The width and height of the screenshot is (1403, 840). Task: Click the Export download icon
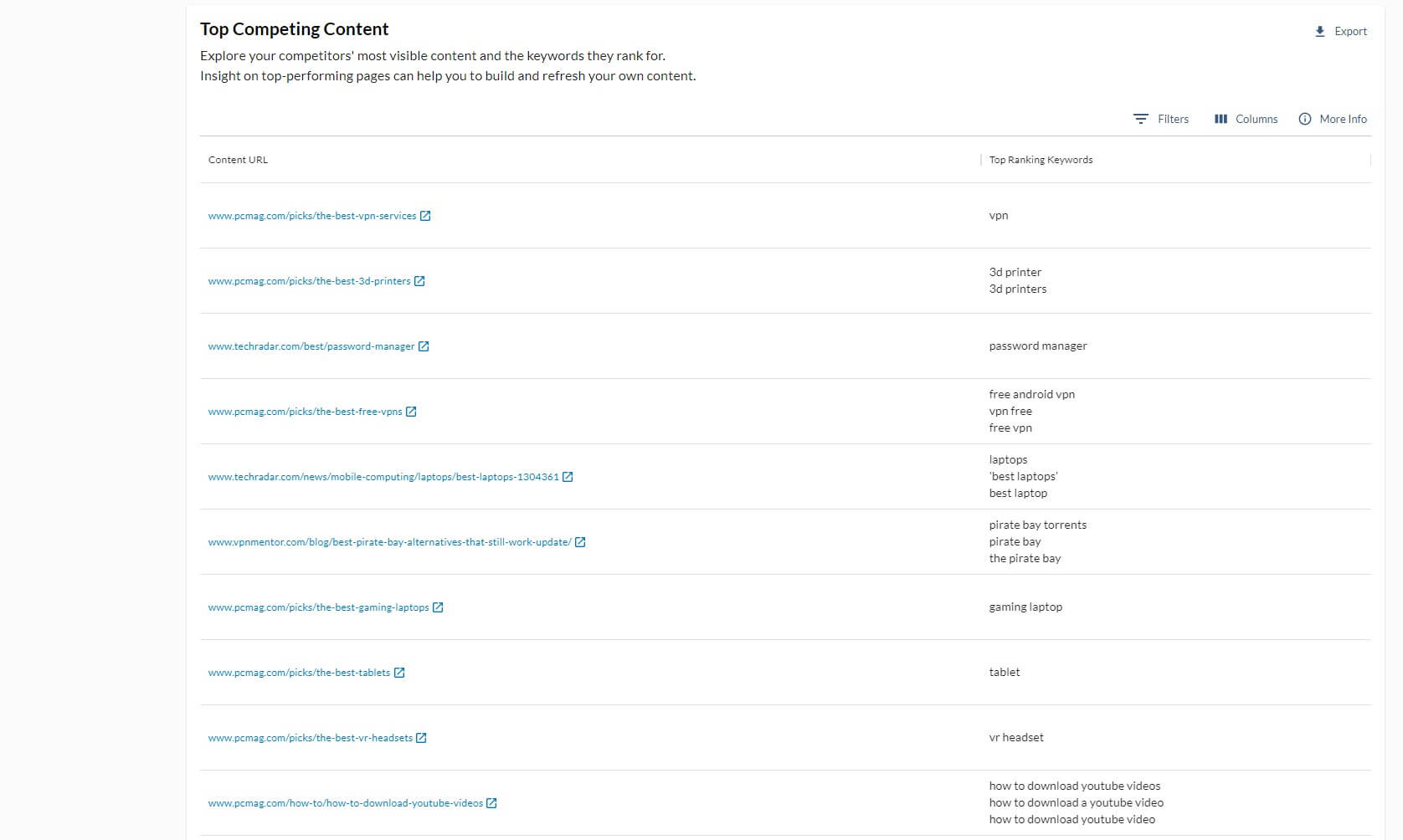coord(1320,31)
